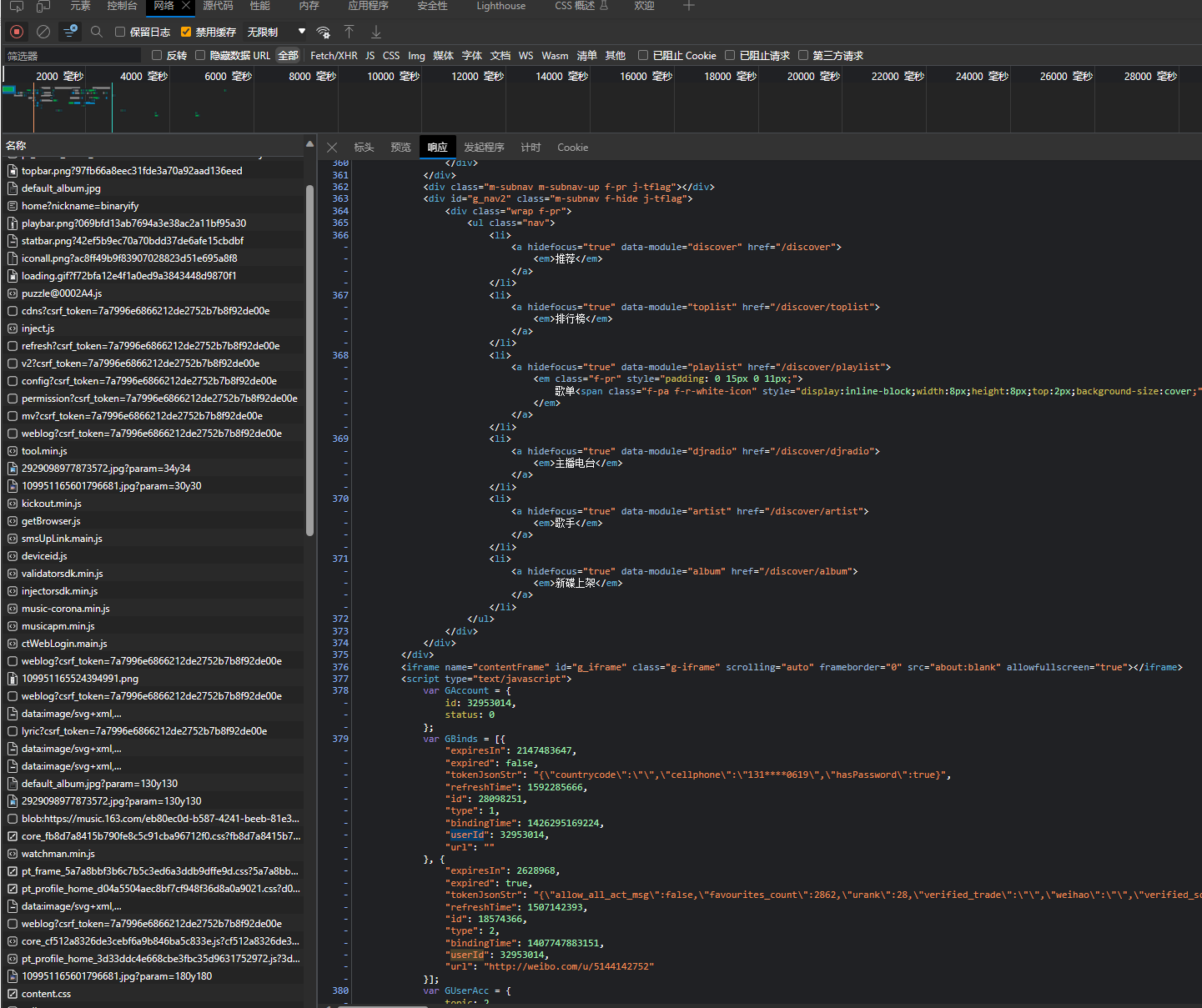Click inside the 筛选器 filter field
1202x1008 pixels.
[x=71, y=55]
